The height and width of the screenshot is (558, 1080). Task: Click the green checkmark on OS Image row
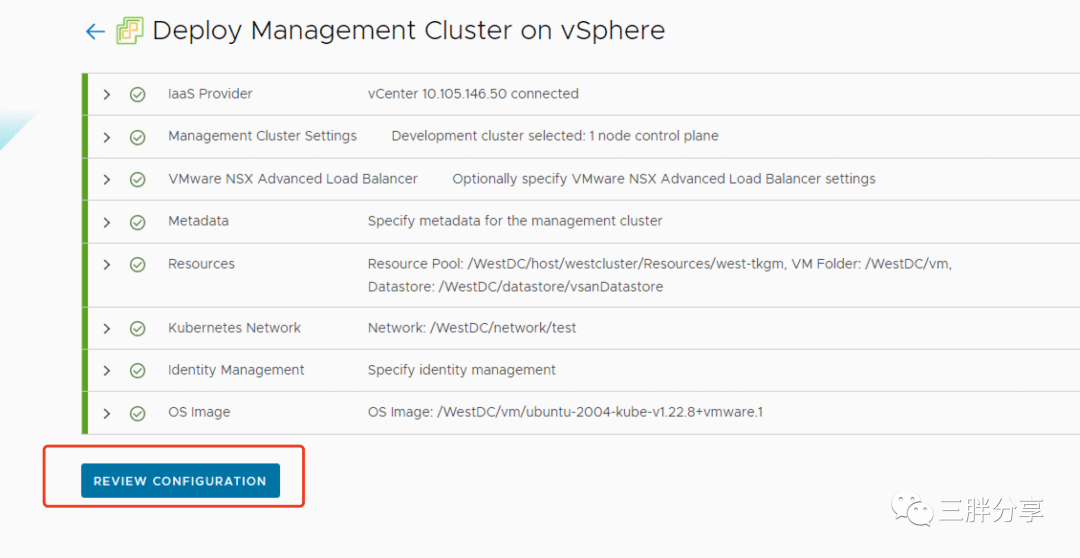pos(138,413)
